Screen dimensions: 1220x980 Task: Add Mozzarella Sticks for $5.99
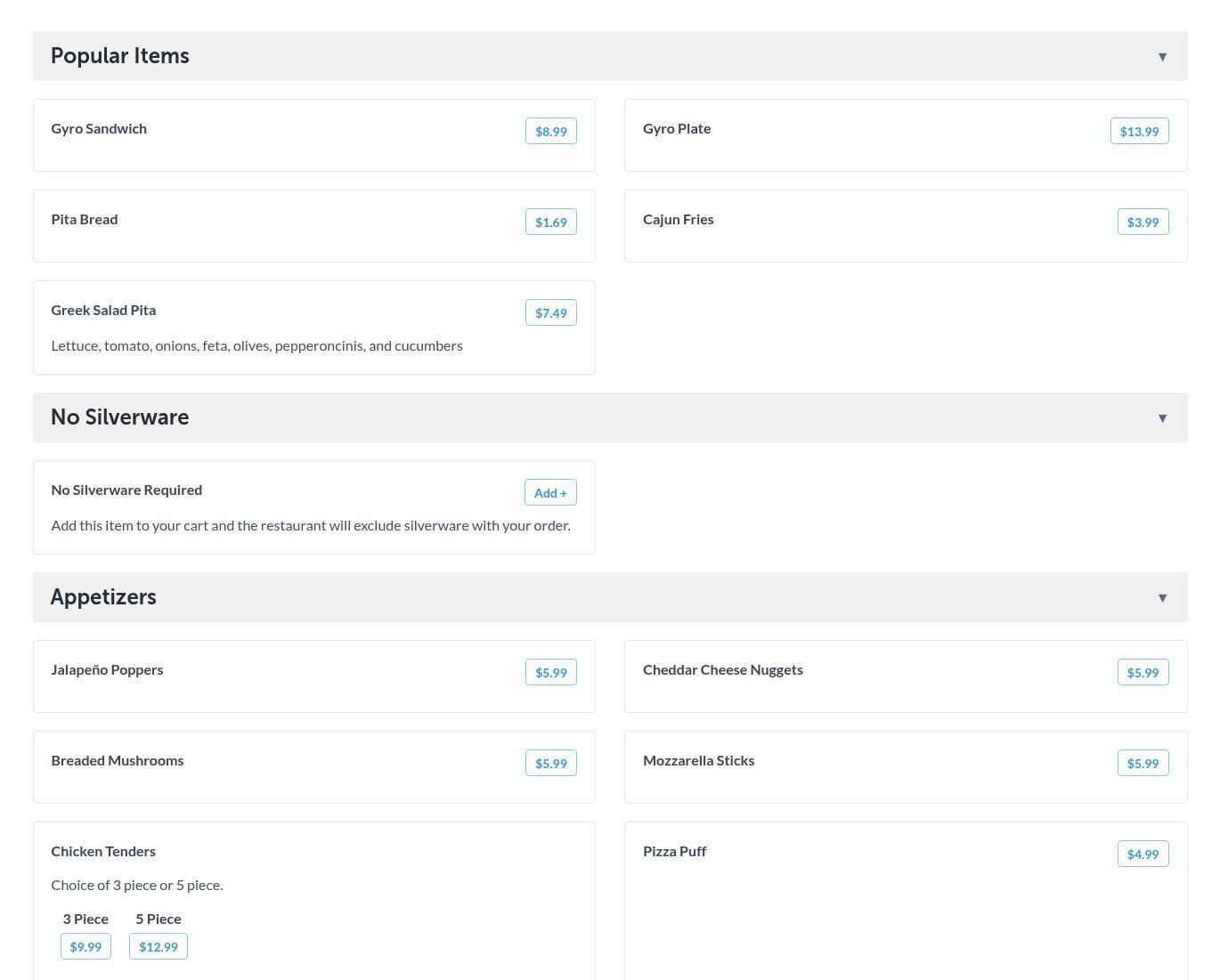point(1143,764)
